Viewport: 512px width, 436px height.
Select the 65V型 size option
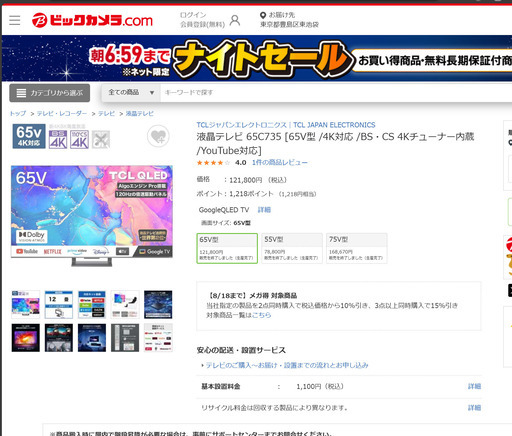tap(227, 248)
